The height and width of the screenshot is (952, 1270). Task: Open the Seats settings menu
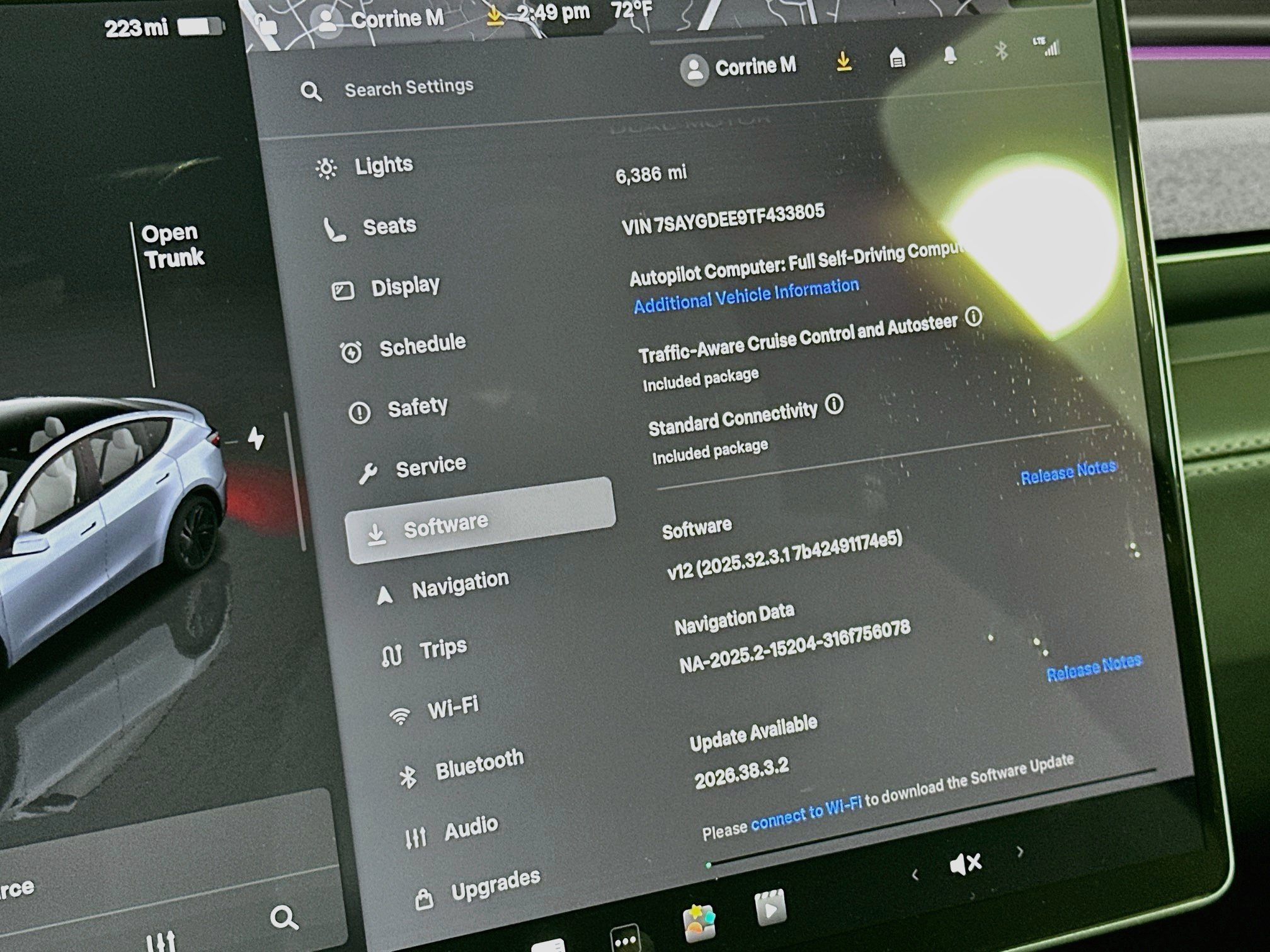[370, 227]
